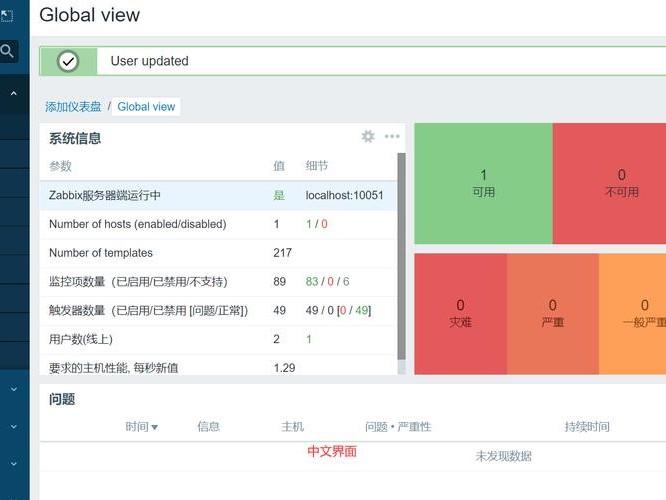Click localhost:10051 detail value
This screenshot has width=666, height=500.
344,195
